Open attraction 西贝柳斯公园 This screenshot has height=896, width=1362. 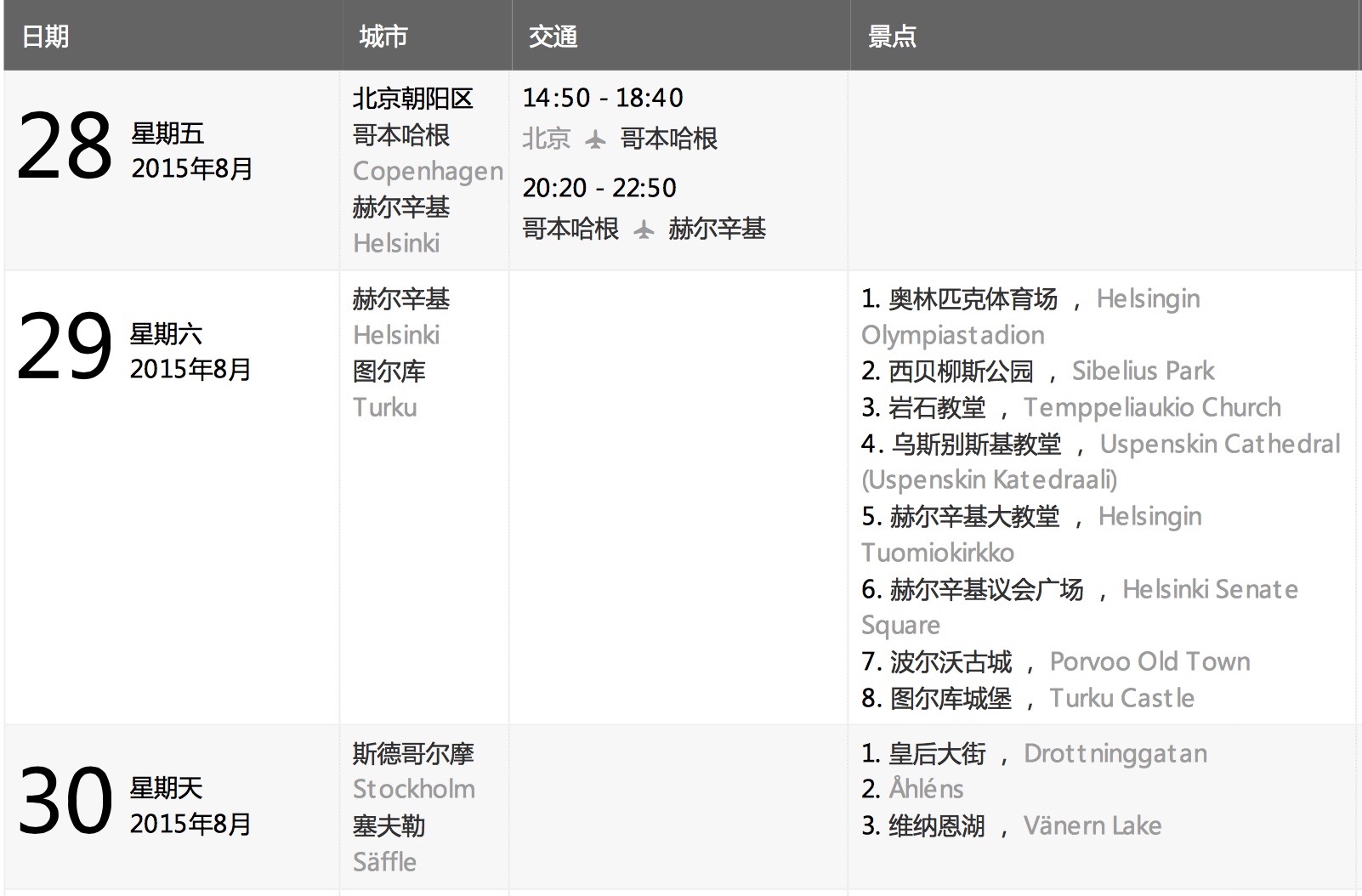pyautogui.click(x=961, y=371)
